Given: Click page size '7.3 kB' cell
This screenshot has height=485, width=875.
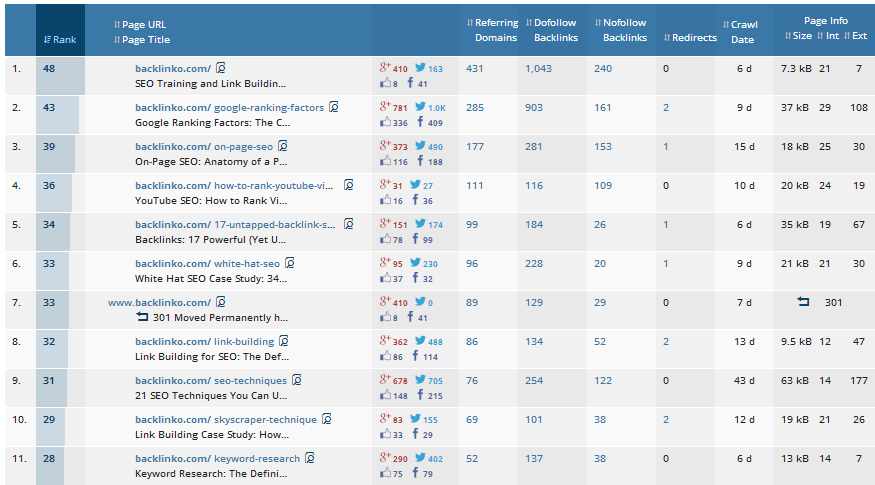Looking at the screenshot, I should [796, 69].
